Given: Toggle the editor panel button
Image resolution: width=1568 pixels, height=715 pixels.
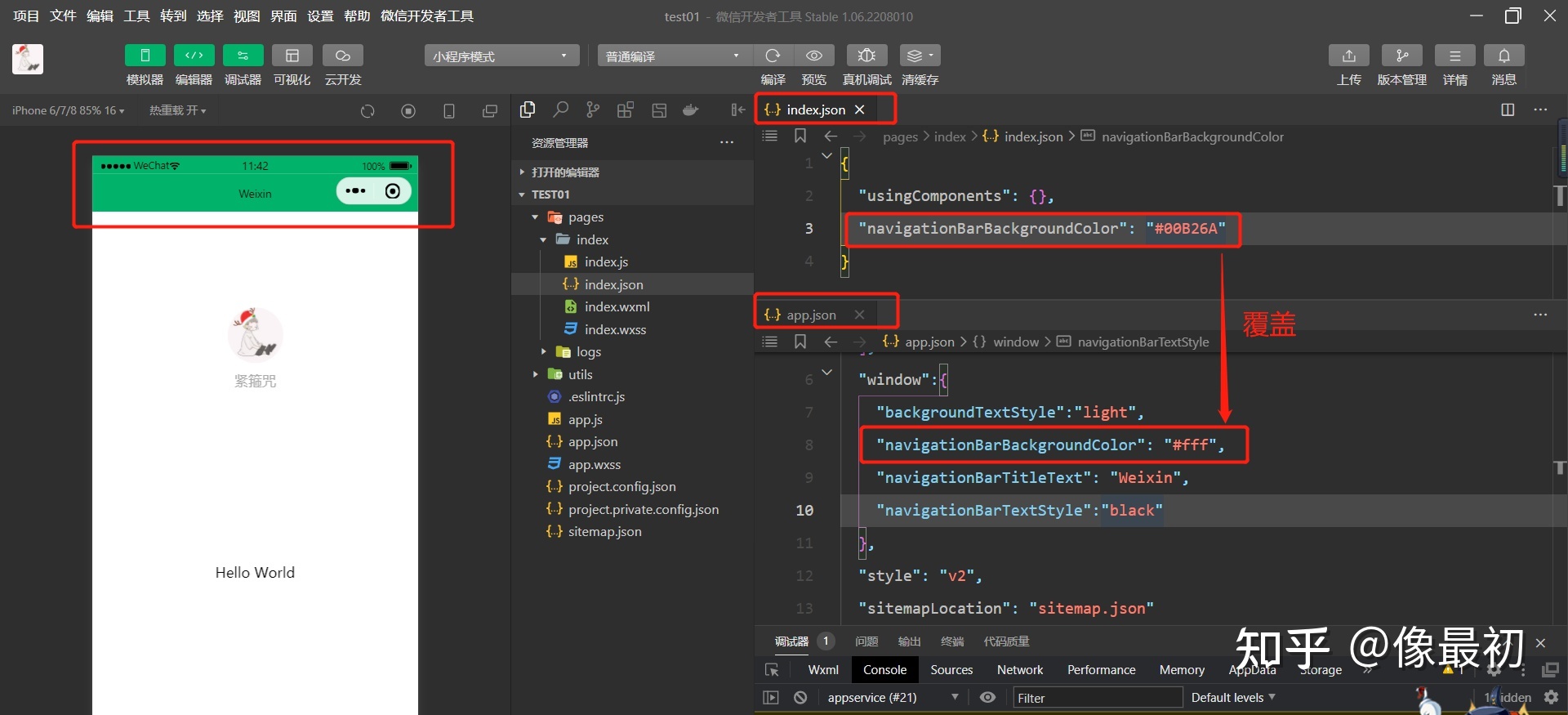Looking at the screenshot, I should coord(194,56).
